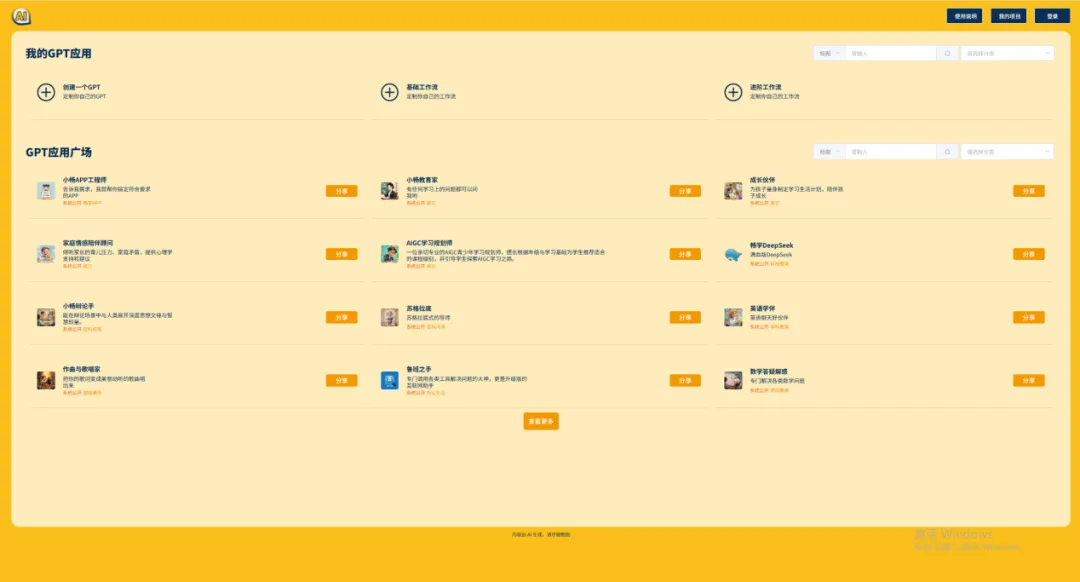Open the 成长伙伴 avatar icon
The image size is (1080, 582).
pyautogui.click(x=733, y=191)
